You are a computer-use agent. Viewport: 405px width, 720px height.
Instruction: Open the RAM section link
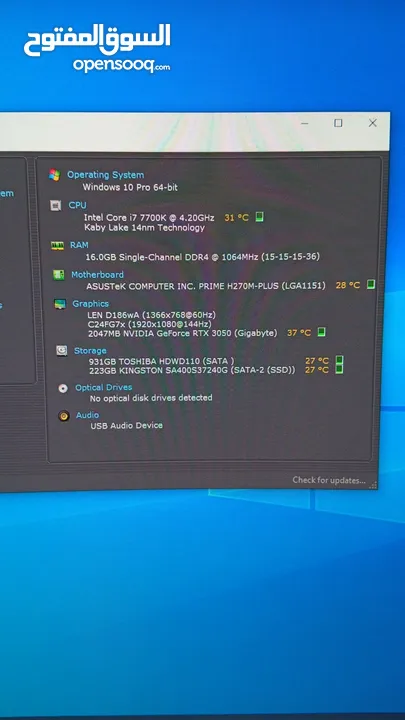click(x=79, y=245)
